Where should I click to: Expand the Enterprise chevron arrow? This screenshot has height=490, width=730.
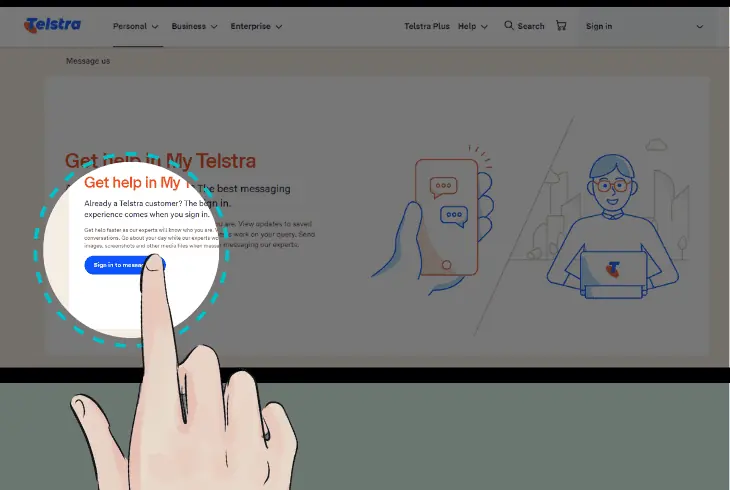coord(279,27)
